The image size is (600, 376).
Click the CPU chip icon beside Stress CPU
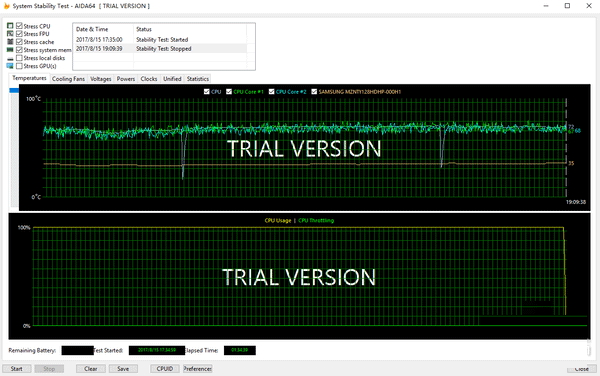[x=10, y=26]
